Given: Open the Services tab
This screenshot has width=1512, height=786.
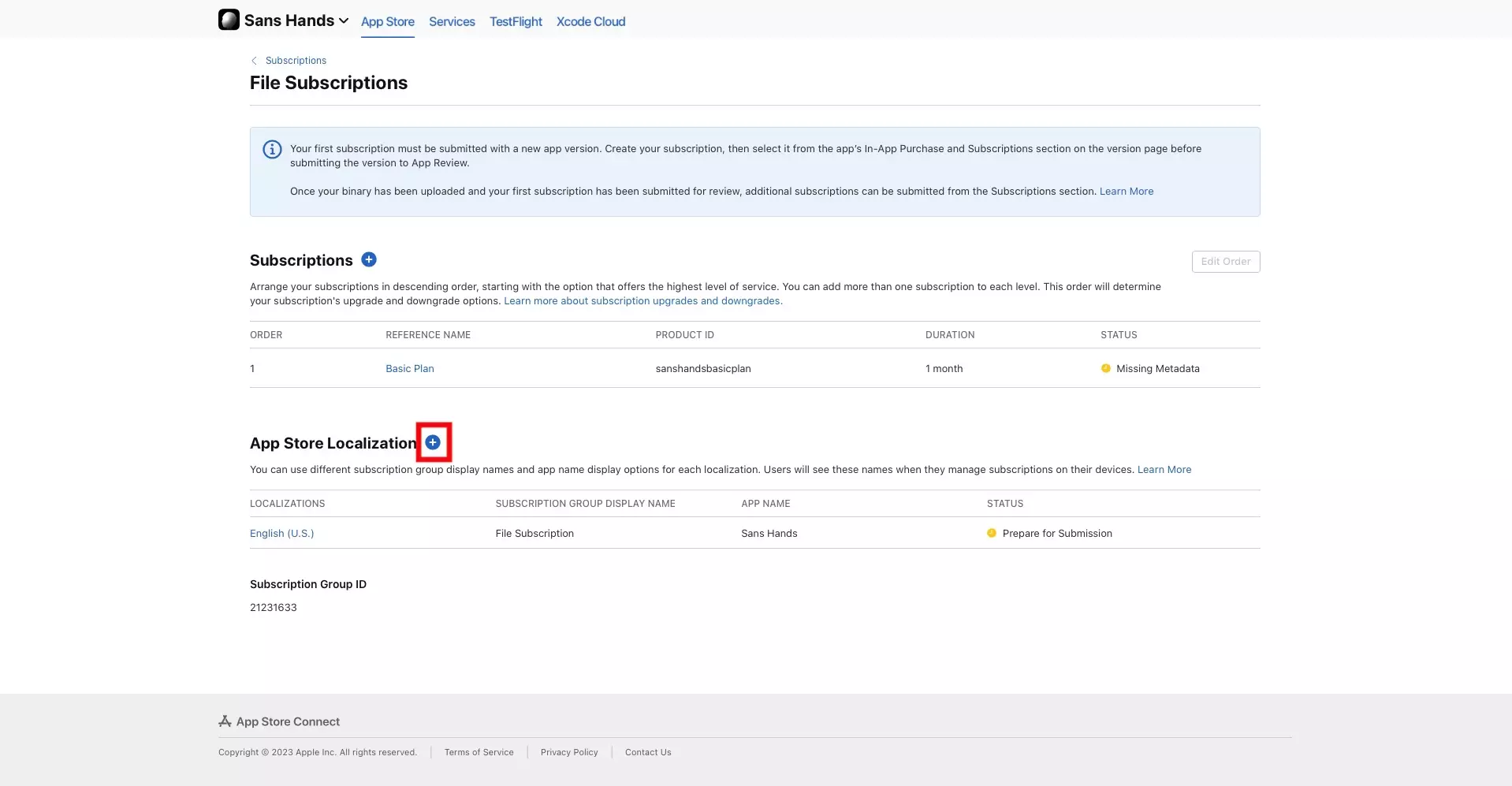Looking at the screenshot, I should click(451, 21).
